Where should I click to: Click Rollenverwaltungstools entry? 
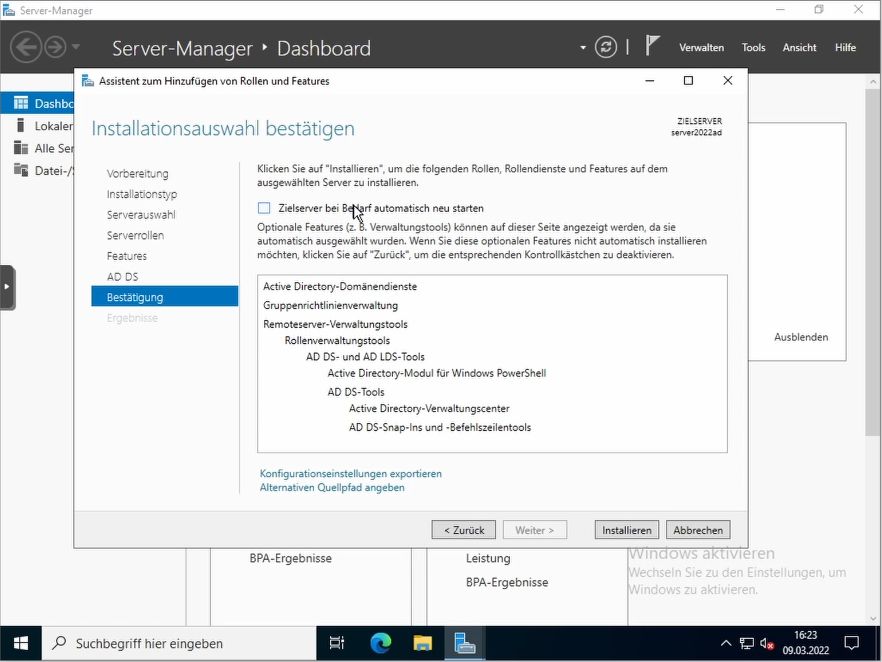(337, 340)
